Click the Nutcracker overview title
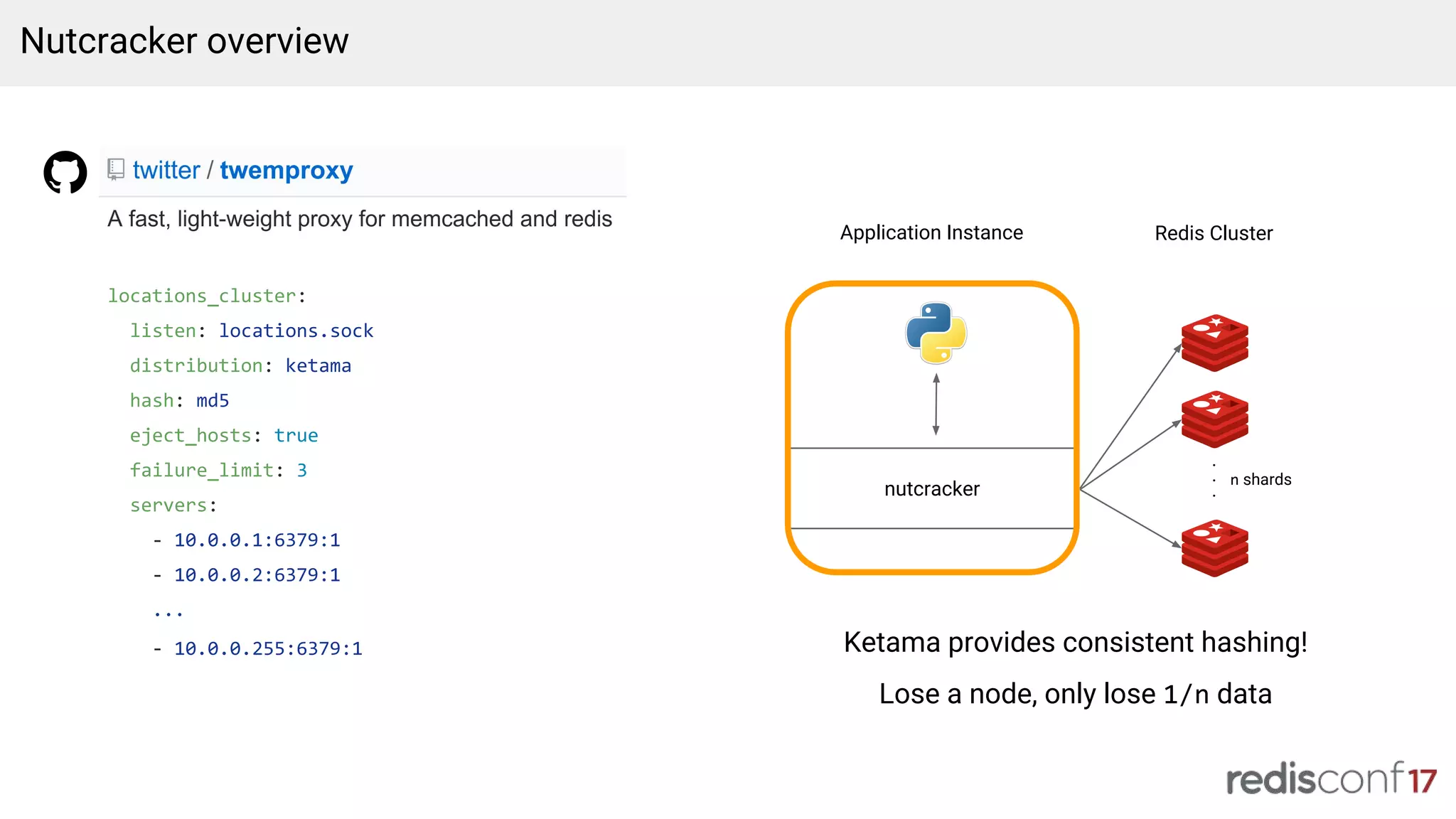 pos(185,41)
